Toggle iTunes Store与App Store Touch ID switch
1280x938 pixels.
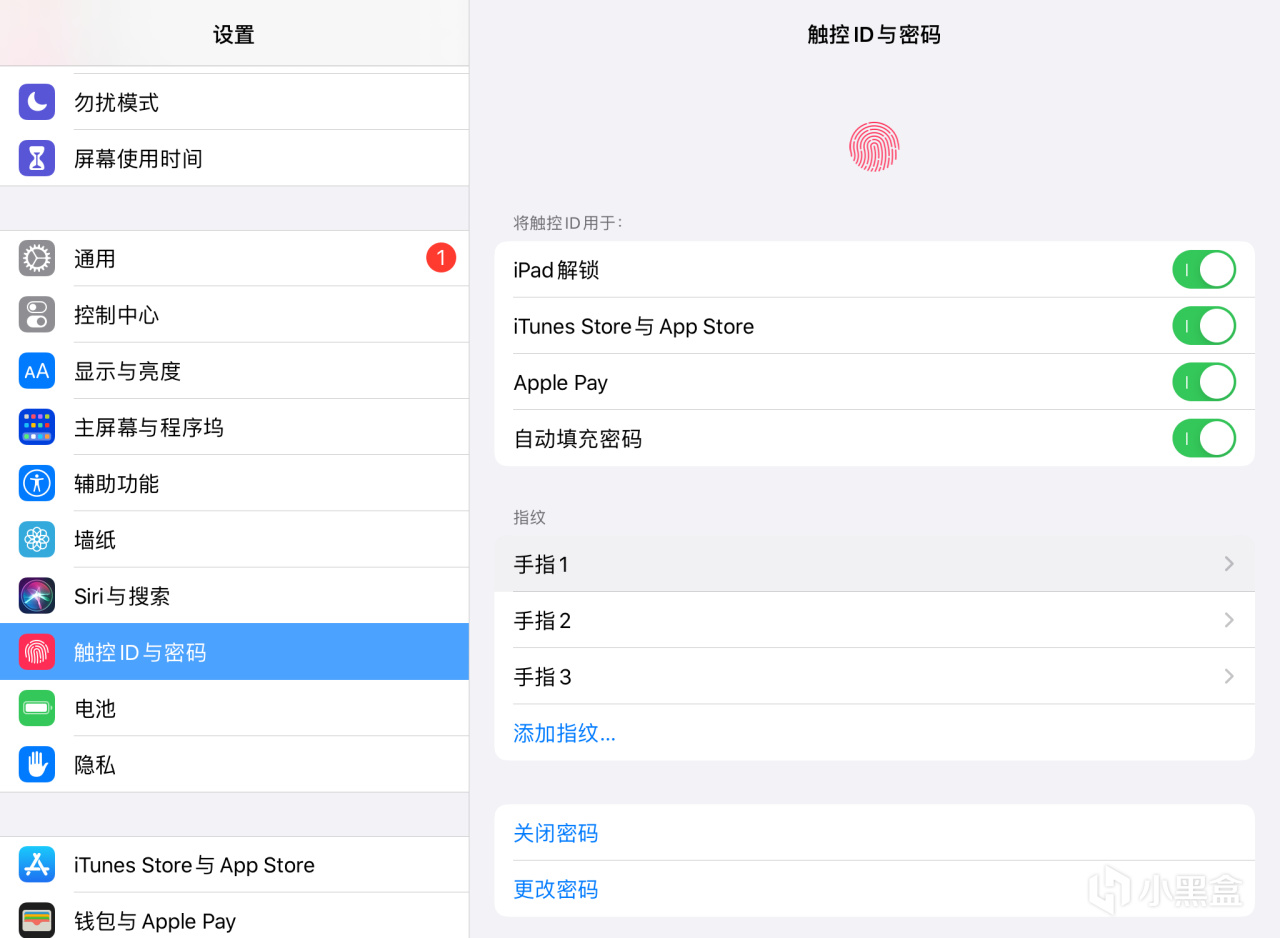pyautogui.click(x=1204, y=326)
